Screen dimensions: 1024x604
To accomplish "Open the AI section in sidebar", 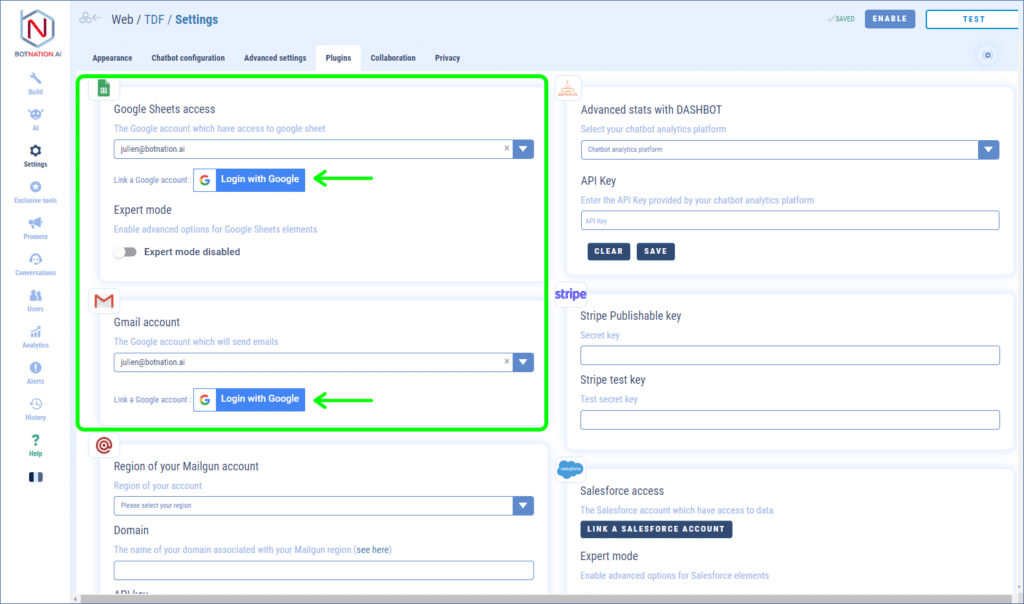I will coord(35,119).
